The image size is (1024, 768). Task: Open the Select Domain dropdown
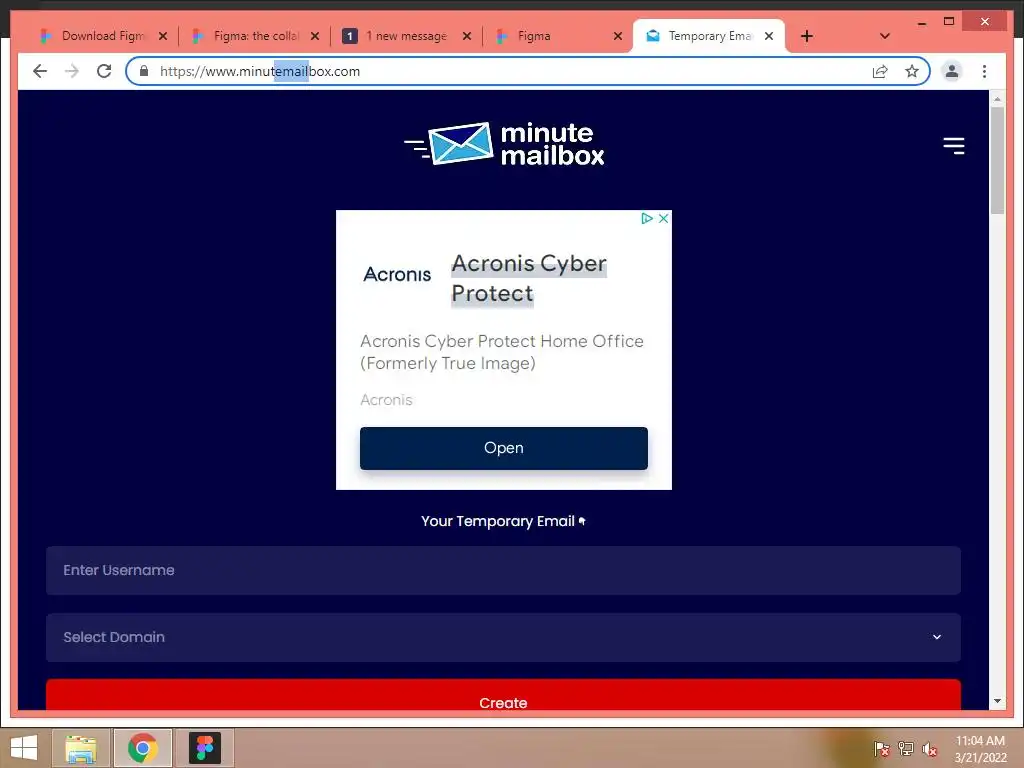pos(503,637)
